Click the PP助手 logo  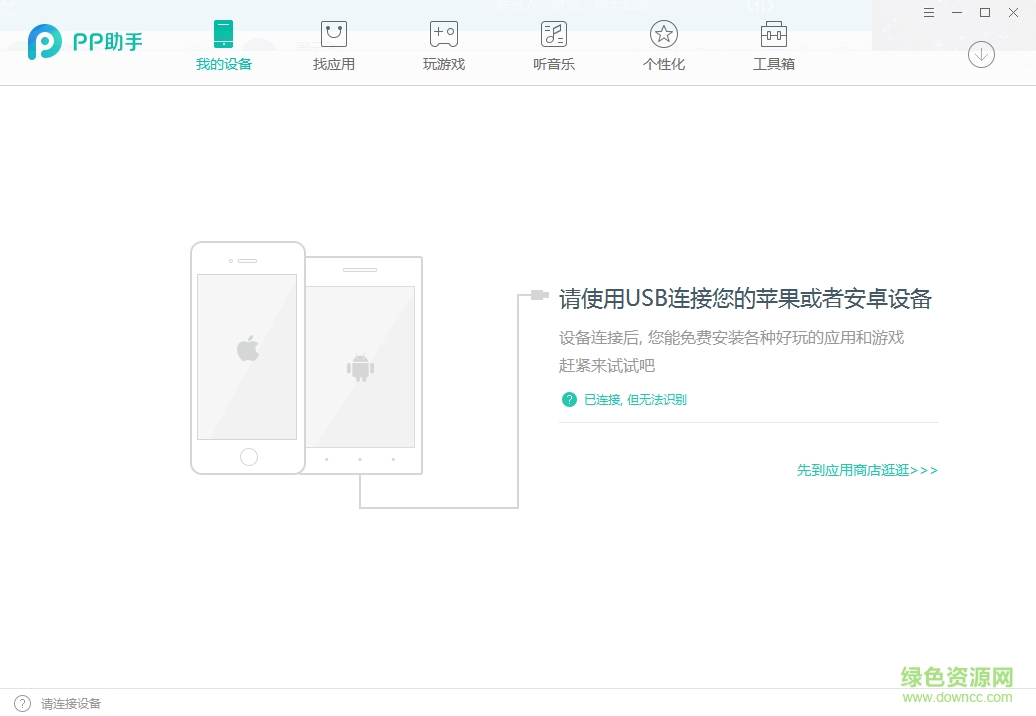[x=84, y=42]
